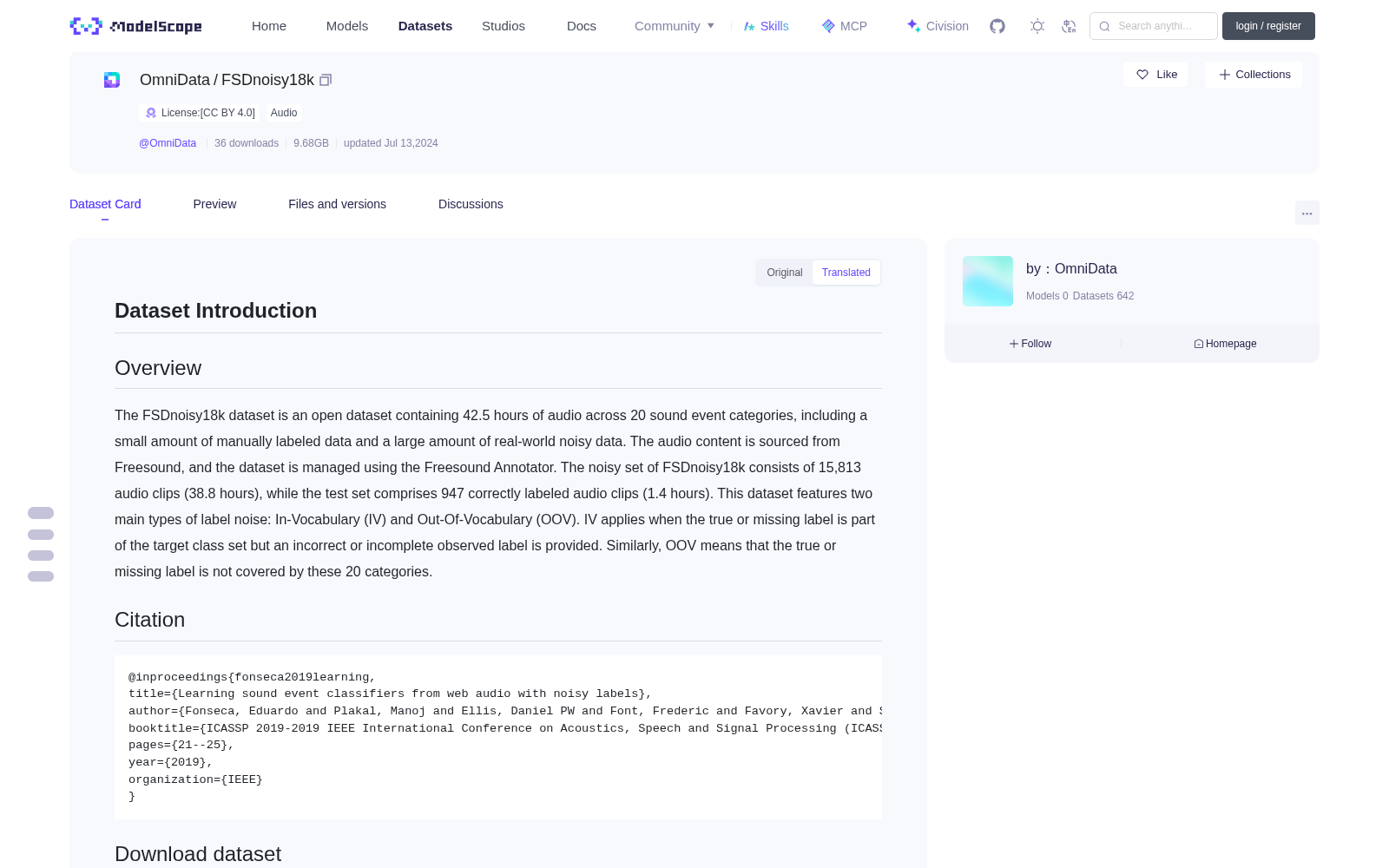Click the Skills icon in navbar
1389x868 pixels.
(749, 26)
